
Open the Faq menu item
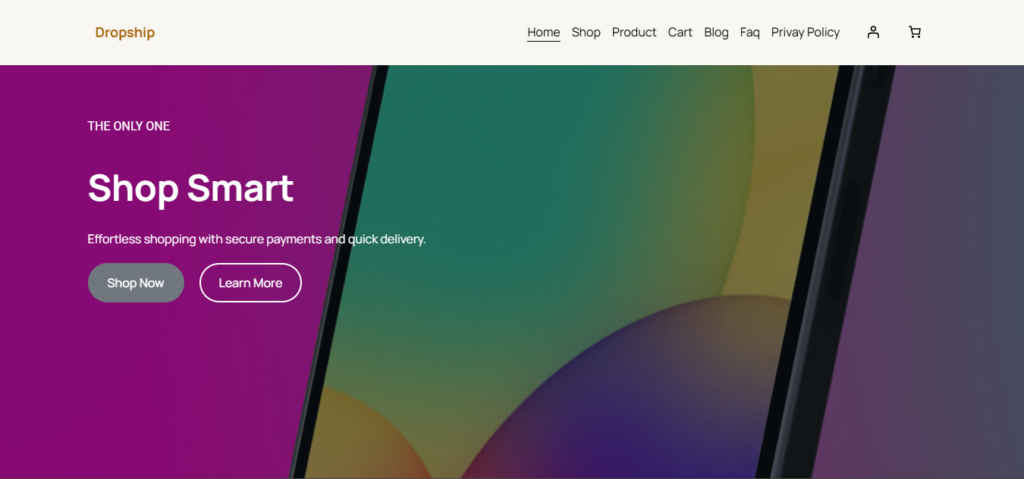pos(750,32)
